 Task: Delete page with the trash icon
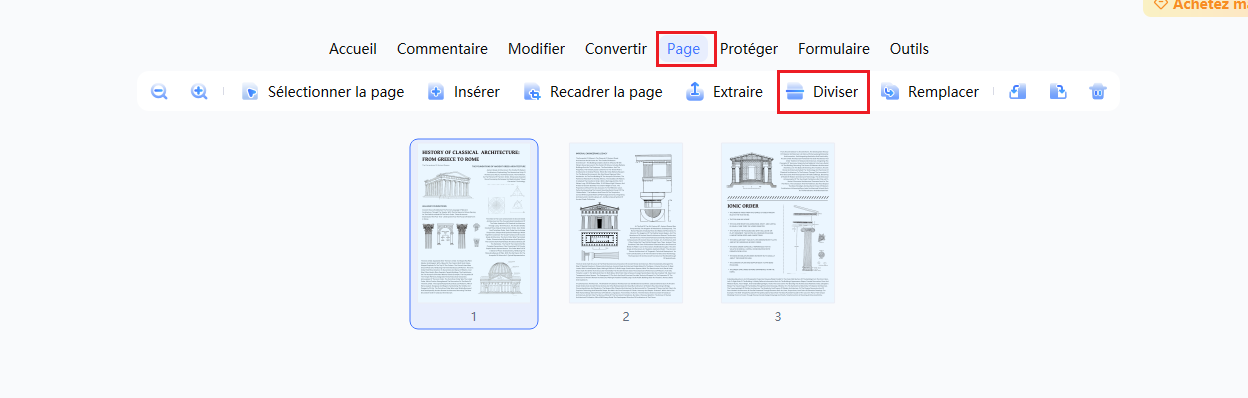1098,92
